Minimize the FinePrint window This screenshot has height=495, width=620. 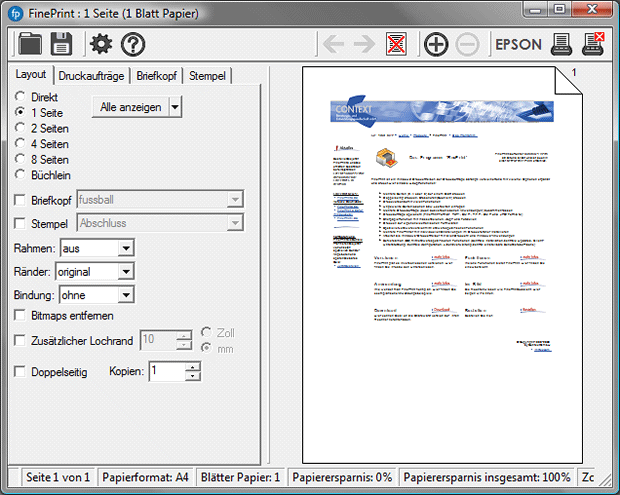click(535, 10)
